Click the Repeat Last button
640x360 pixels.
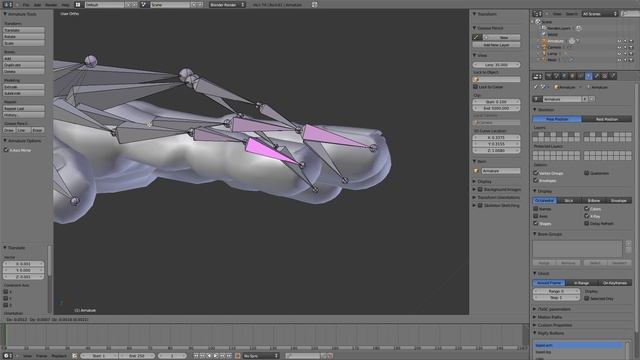(24, 108)
